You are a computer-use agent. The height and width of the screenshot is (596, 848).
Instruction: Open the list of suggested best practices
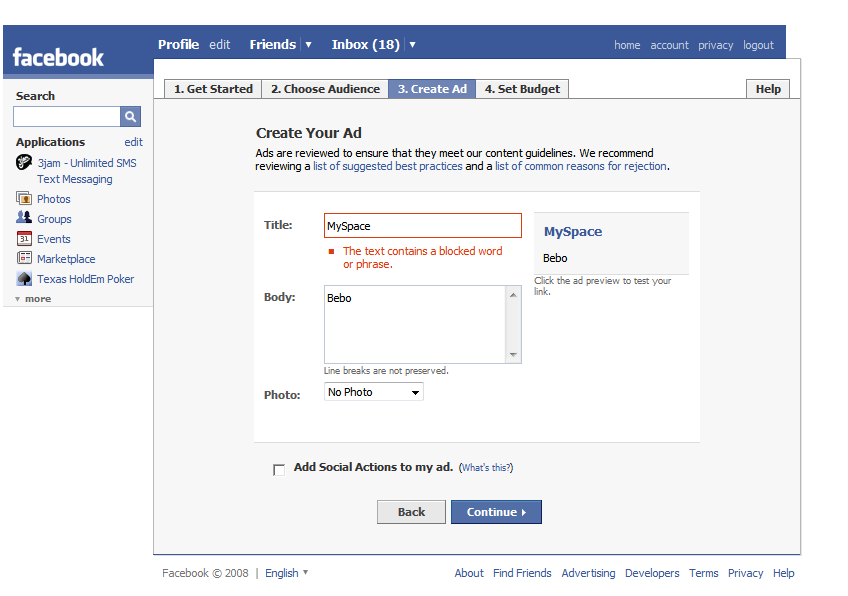[387, 166]
